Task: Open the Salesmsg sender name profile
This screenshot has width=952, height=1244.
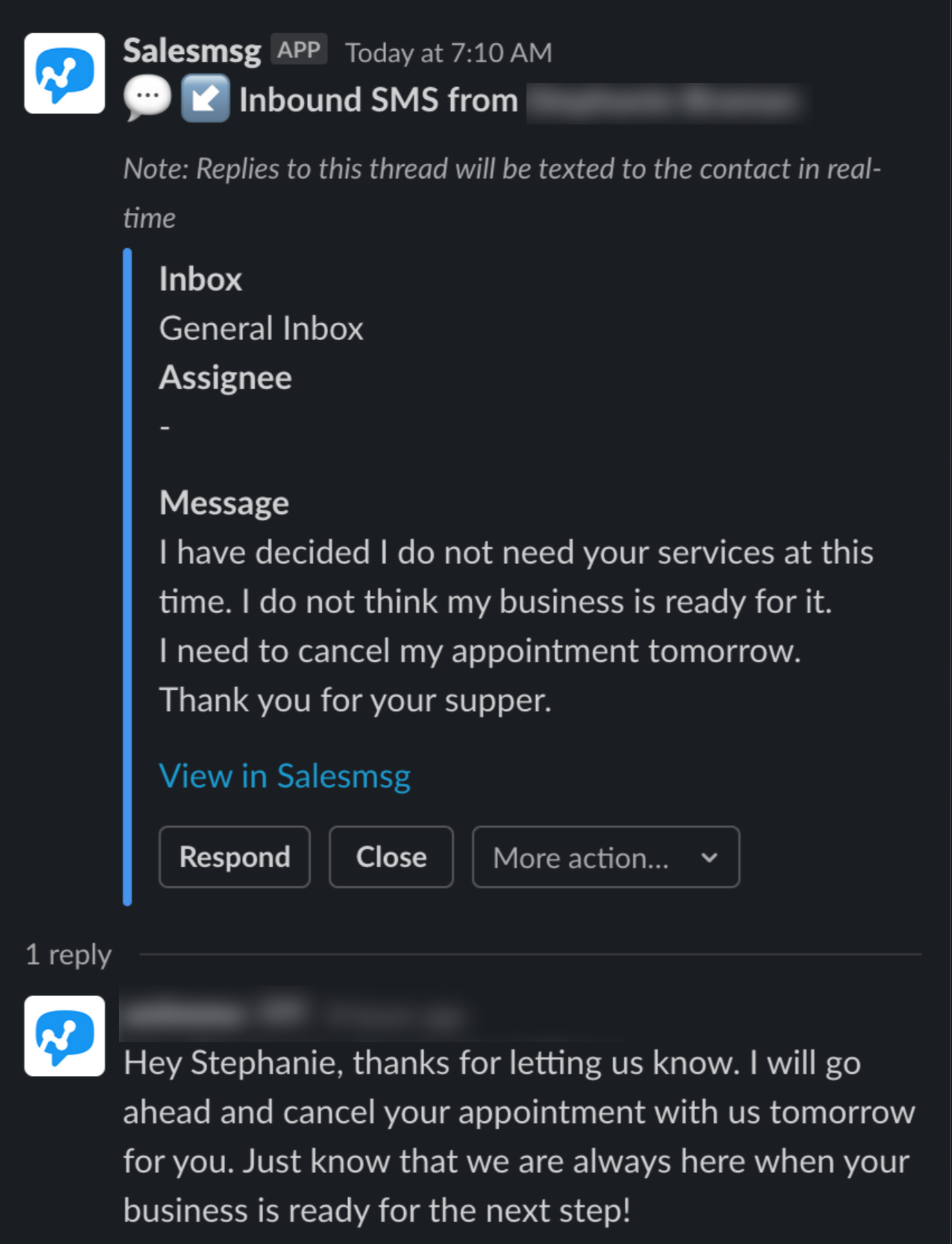Action: pyautogui.click(x=192, y=51)
